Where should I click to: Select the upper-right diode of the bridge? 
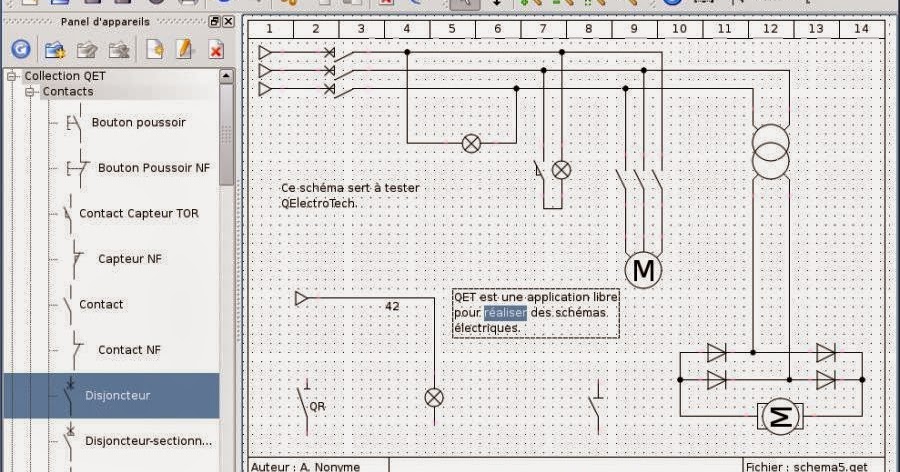tap(825, 353)
